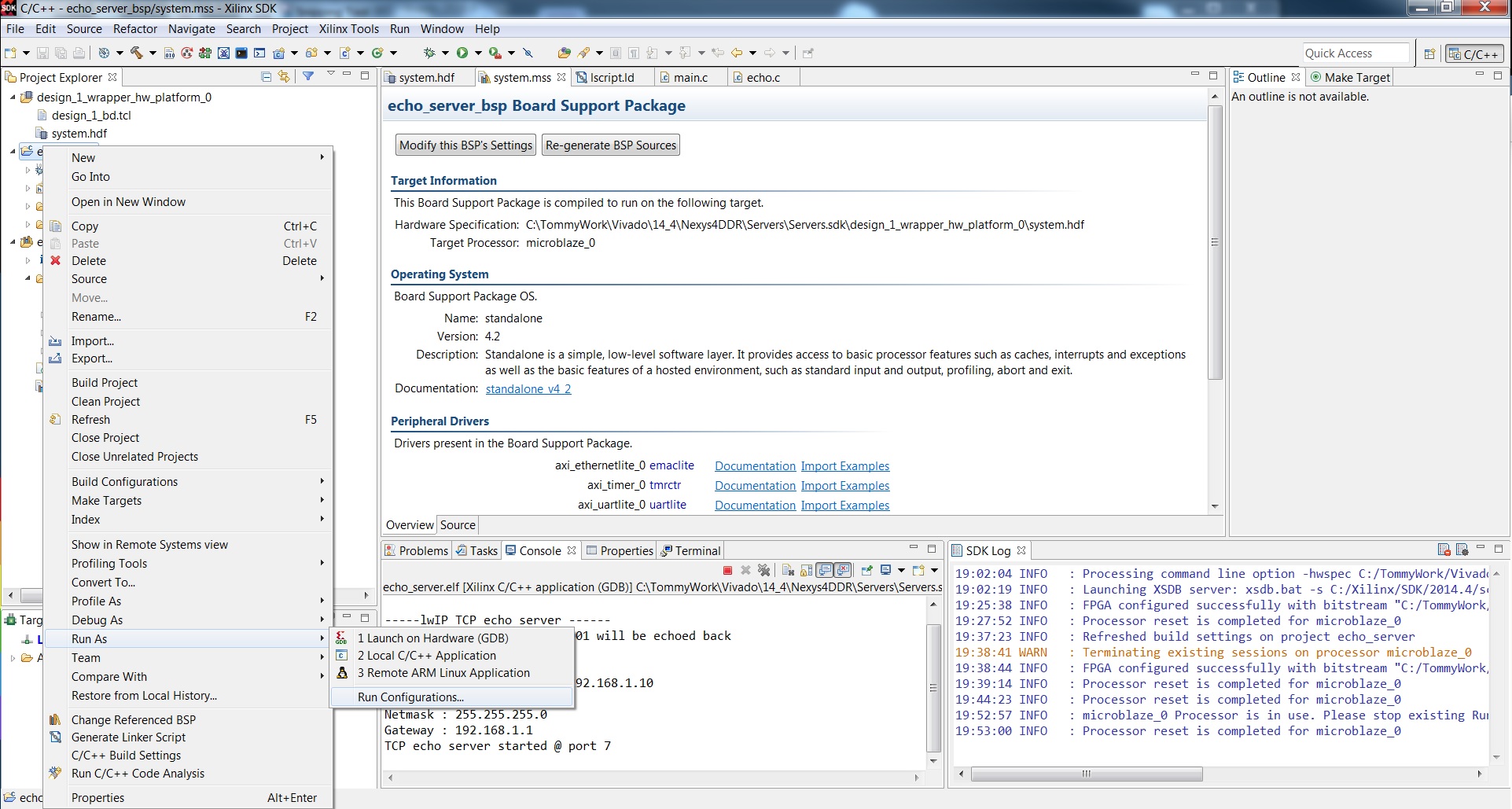Viewport: 1512px width, 809px height.
Task: Click the Open Perspective icon
Action: pyautogui.click(x=1429, y=53)
